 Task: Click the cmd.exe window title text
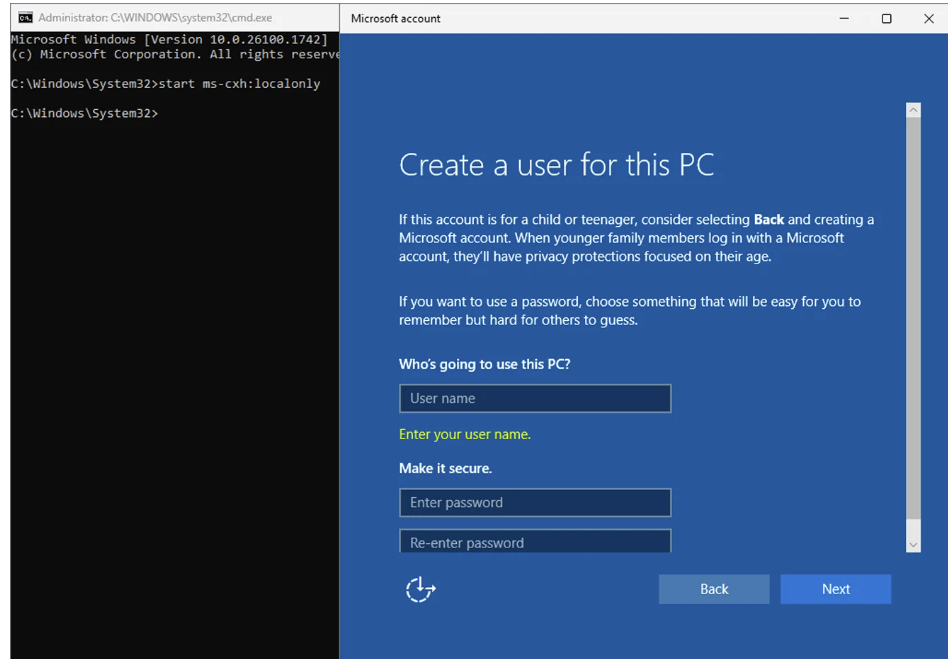[155, 18]
